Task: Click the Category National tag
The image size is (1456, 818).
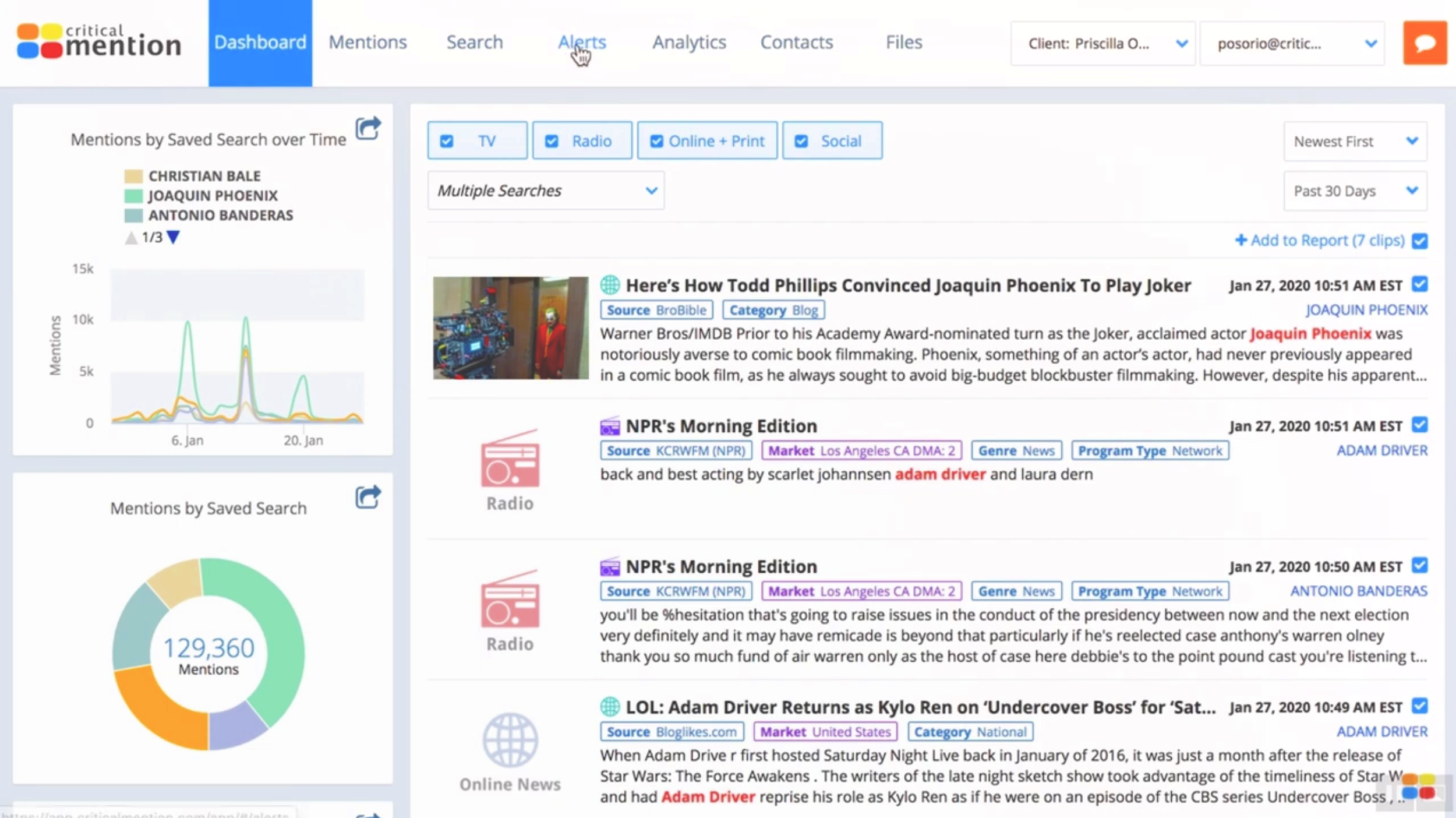Action: click(970, 732)
